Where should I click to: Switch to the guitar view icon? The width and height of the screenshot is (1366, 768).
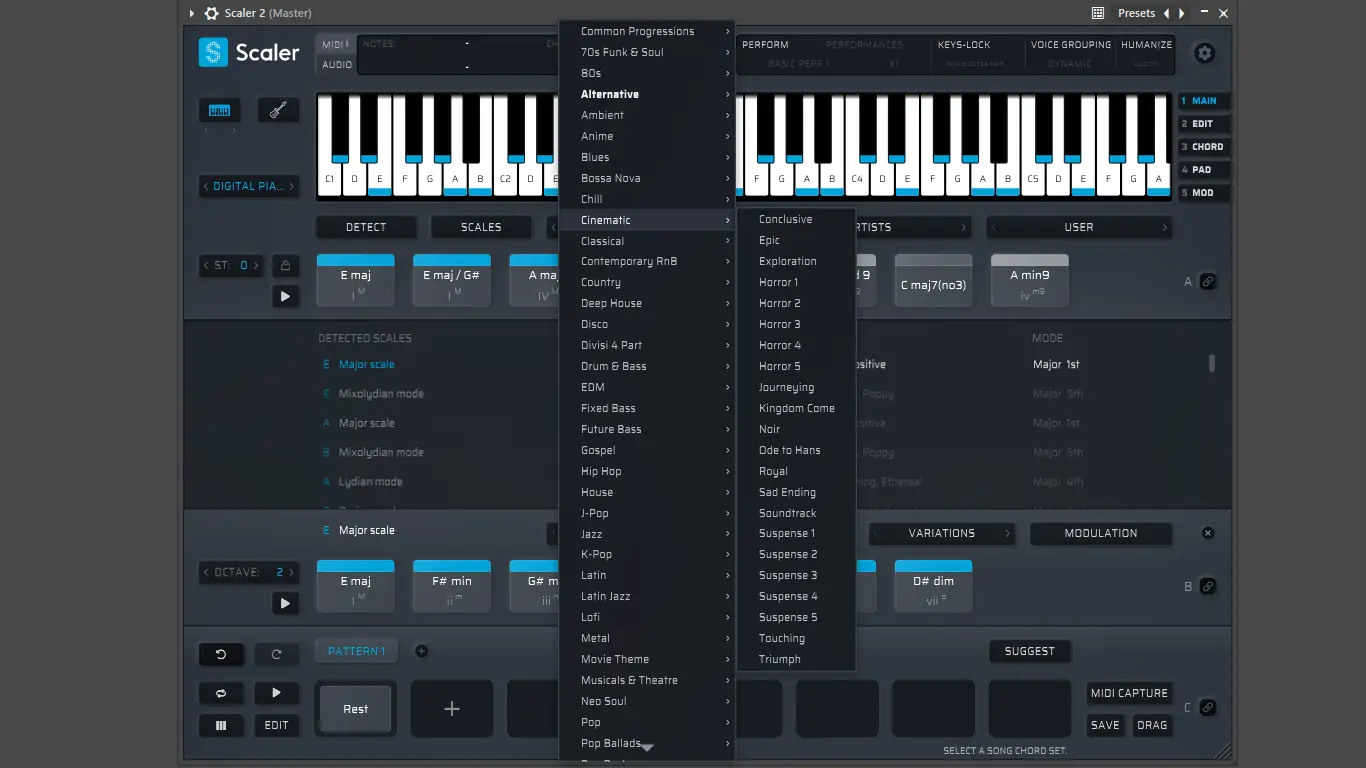click(278, 110)
